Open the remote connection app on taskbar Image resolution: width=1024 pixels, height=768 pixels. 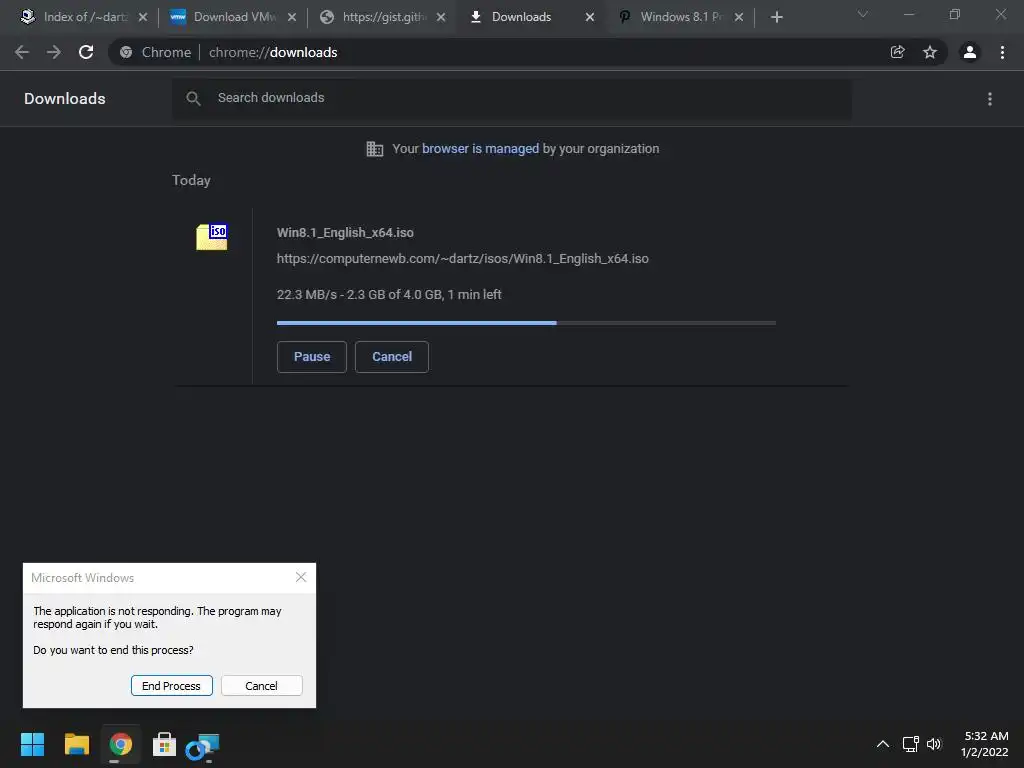pyautogui.click(x=202, y=746)
